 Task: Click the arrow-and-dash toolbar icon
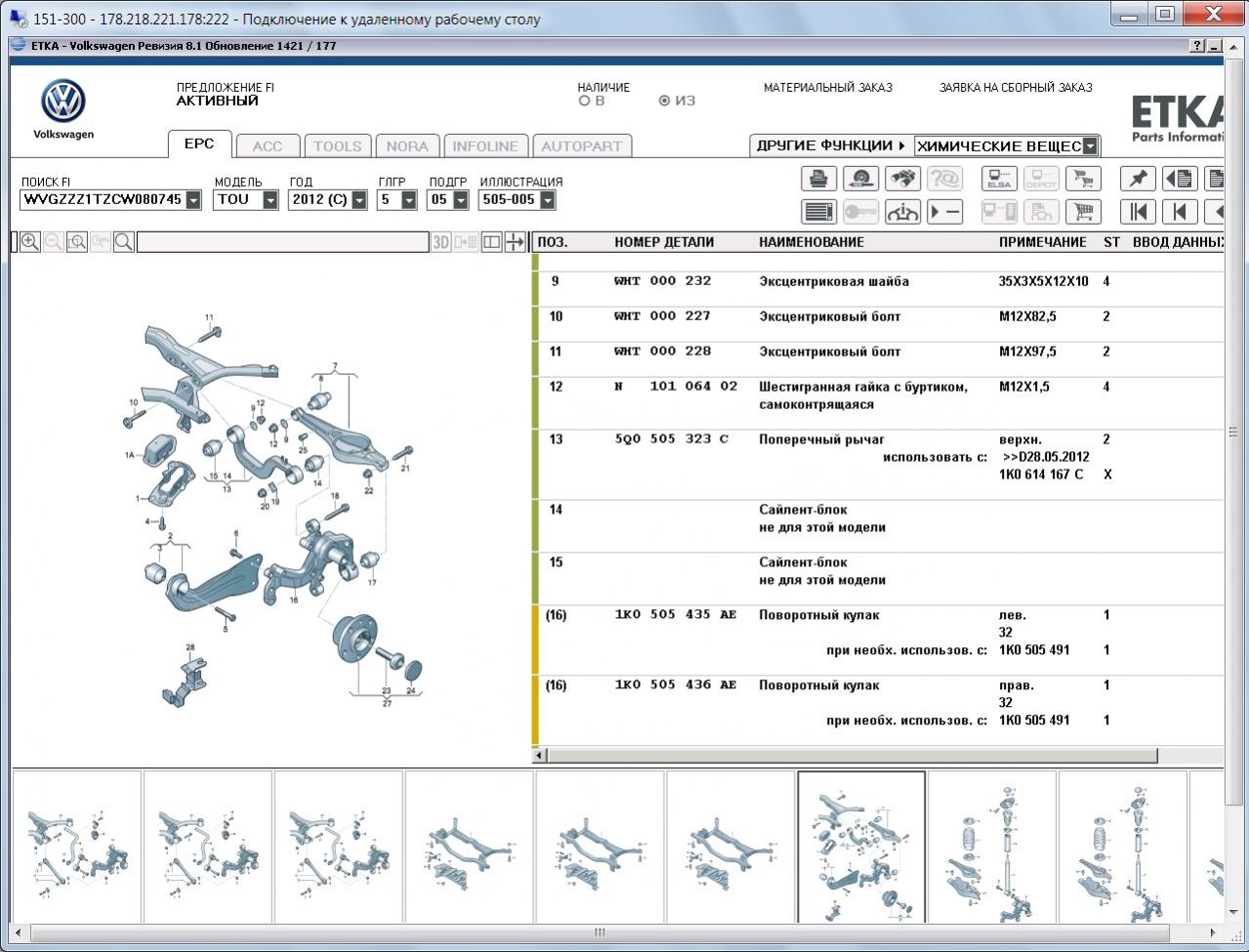[x=944, y=212]
